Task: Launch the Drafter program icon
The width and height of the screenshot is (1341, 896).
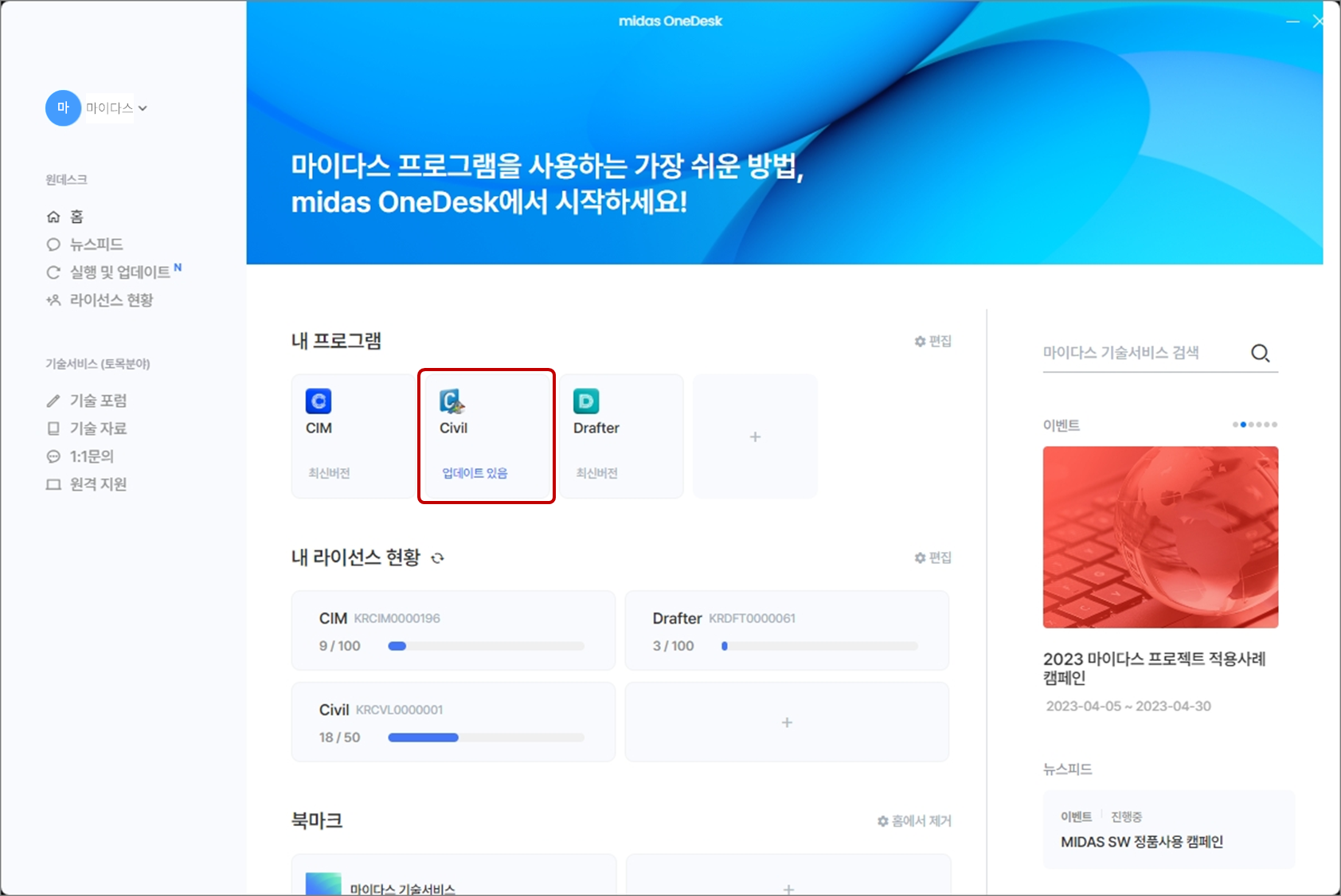Action: pyautogui.click(x=586, y=401)
